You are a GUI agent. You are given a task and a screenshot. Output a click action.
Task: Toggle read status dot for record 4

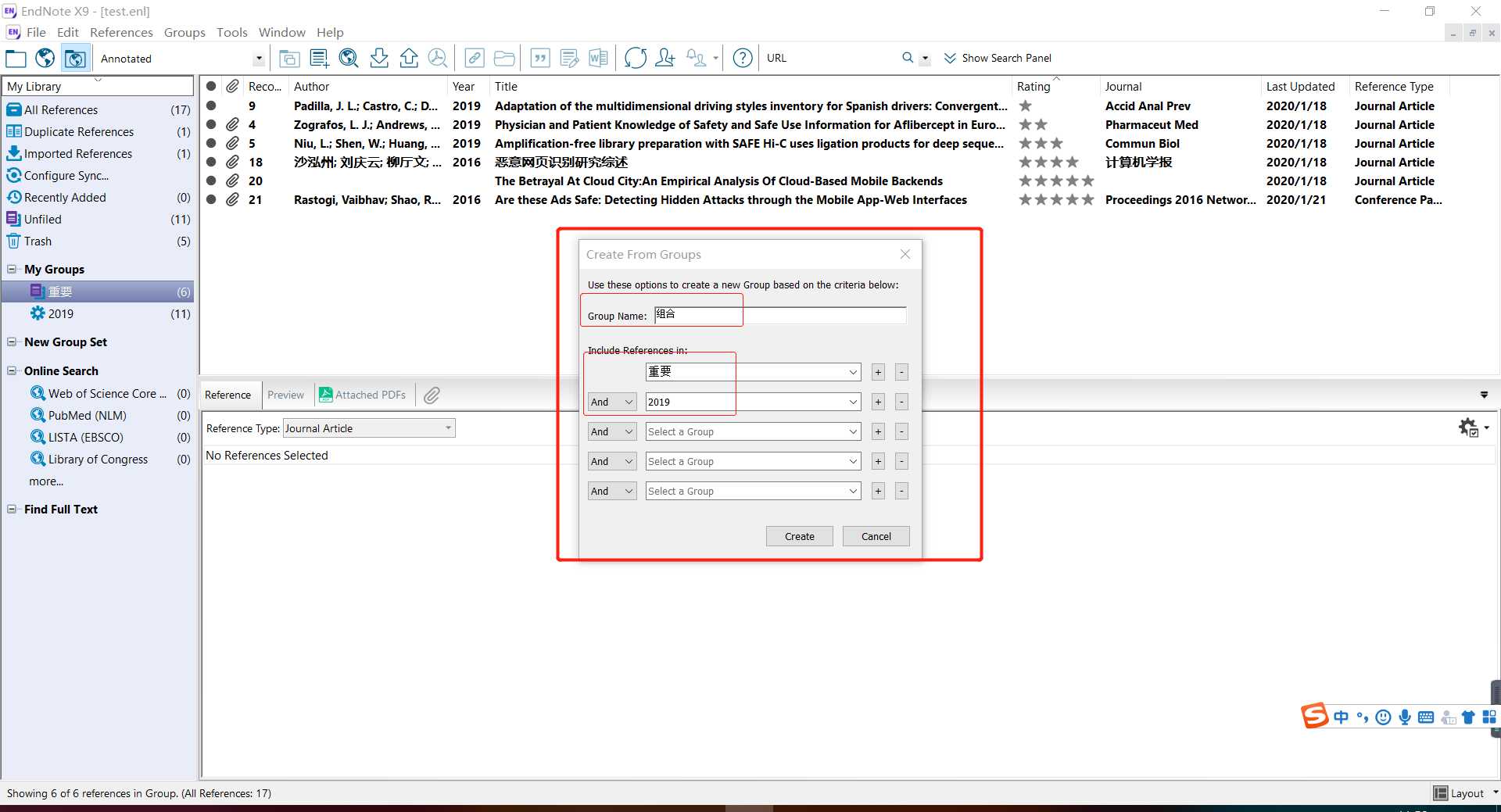pos(211,124)
